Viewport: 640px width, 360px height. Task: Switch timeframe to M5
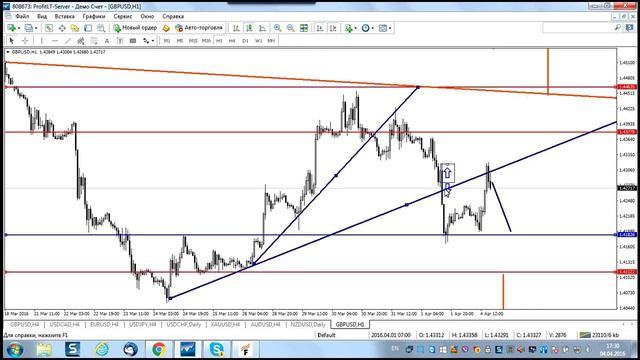(x=180, y=40)
